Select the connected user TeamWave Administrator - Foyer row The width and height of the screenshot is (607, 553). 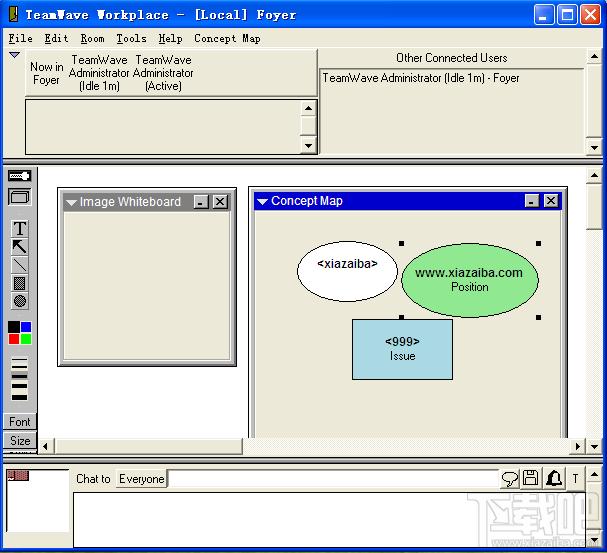pyautogui.click(x=421, y=78)
